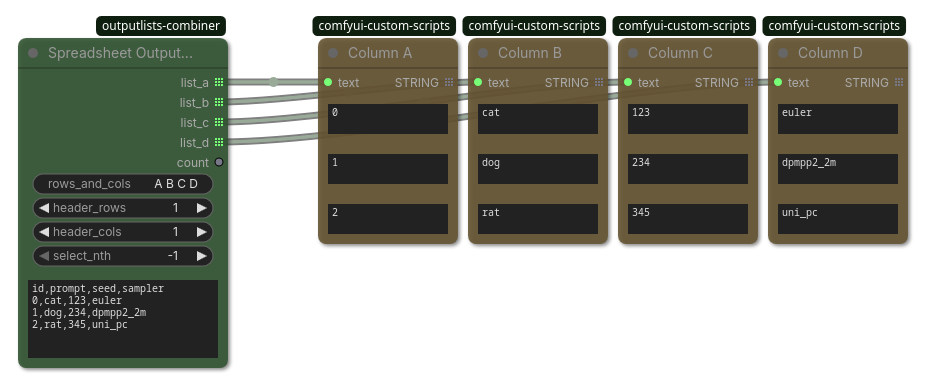This screenshot has width=930, height=390.
Task: Click the 'rat' cell in Column B
Action: (x=538, y=219)
